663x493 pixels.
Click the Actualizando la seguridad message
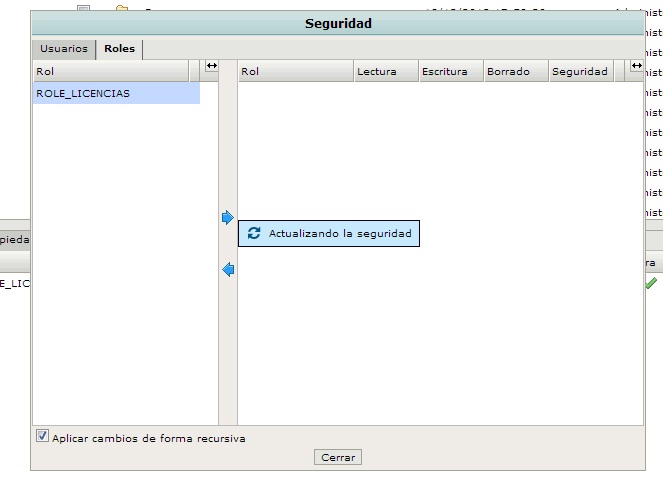point(339,233)
